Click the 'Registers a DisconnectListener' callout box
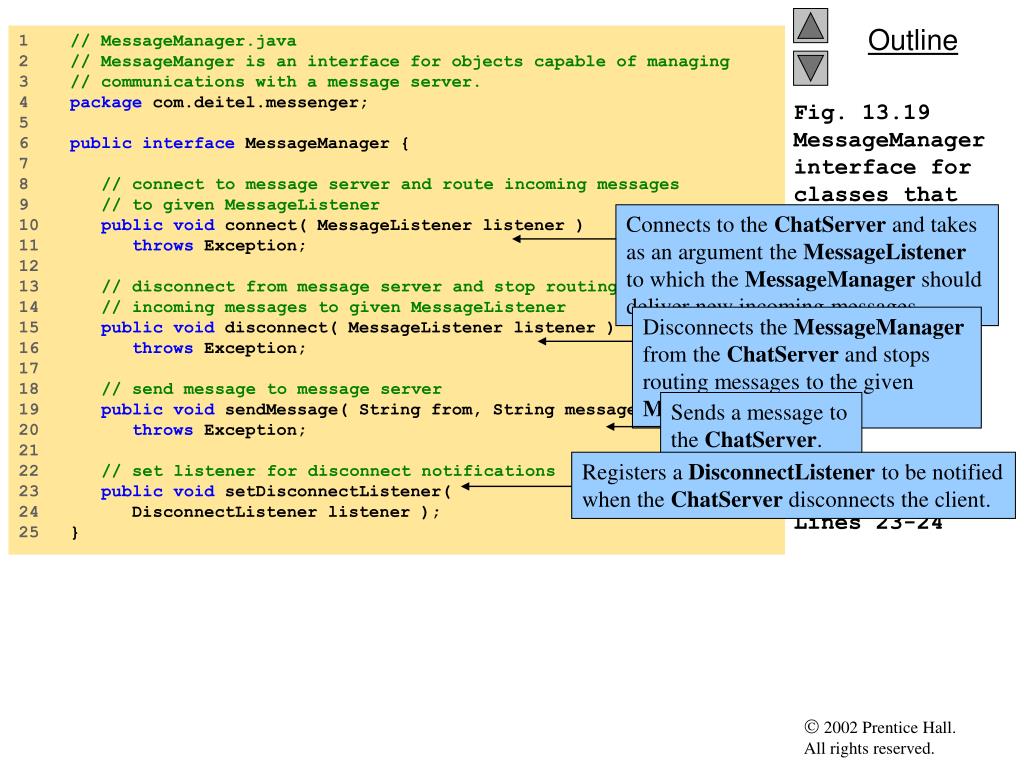Screen dimensions: 1024x768 click(x=793, y=485)
